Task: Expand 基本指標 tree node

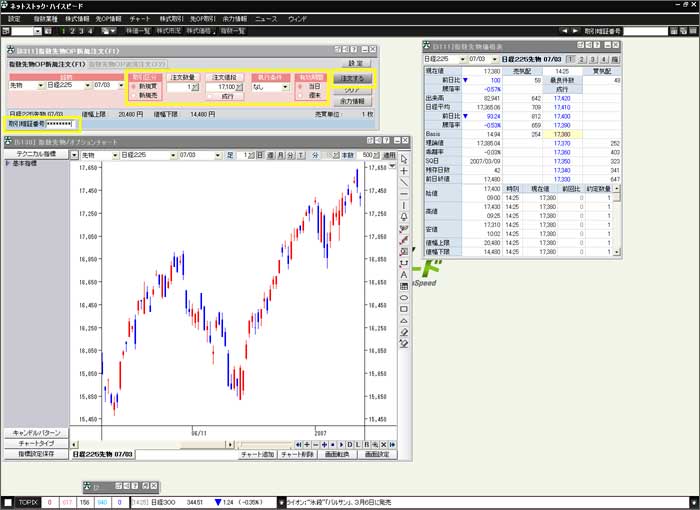Action: [x=8, y=163]
